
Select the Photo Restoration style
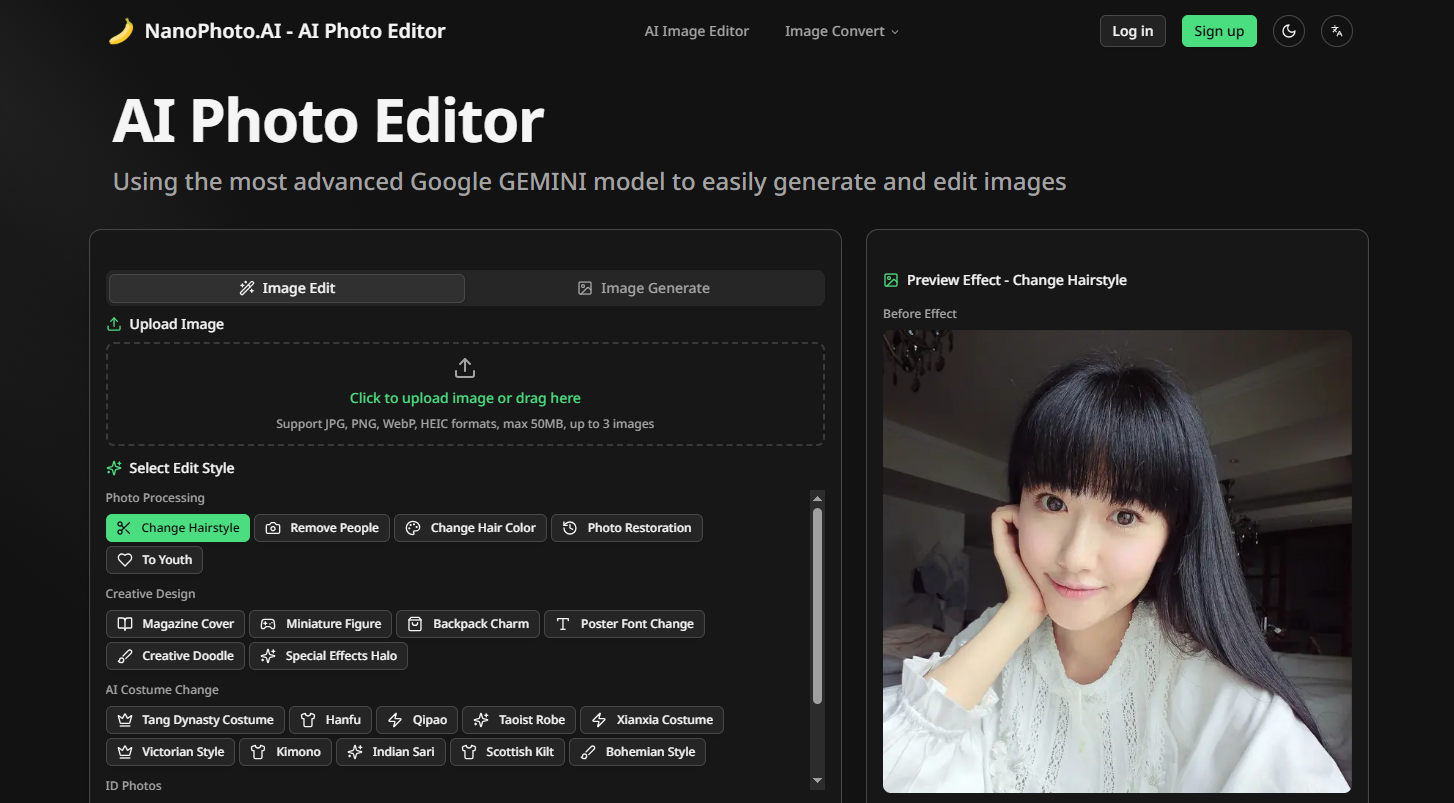[x=627, y=528]
